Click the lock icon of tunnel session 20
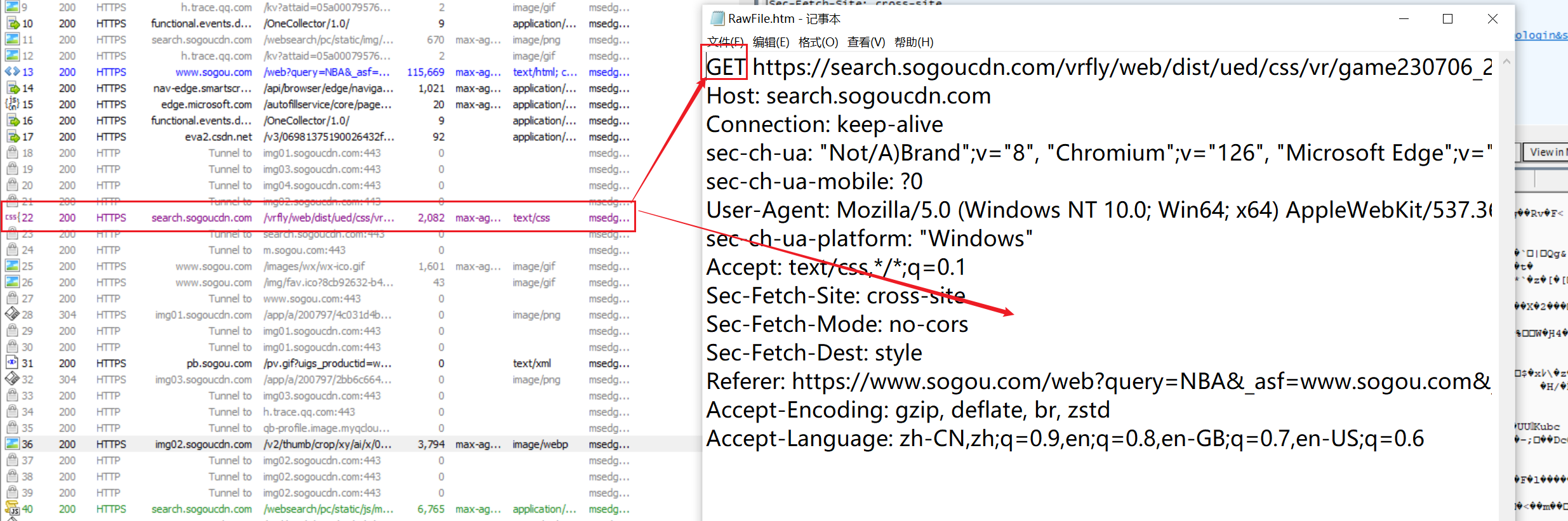1568x521 pixels. tap(12, 185)
